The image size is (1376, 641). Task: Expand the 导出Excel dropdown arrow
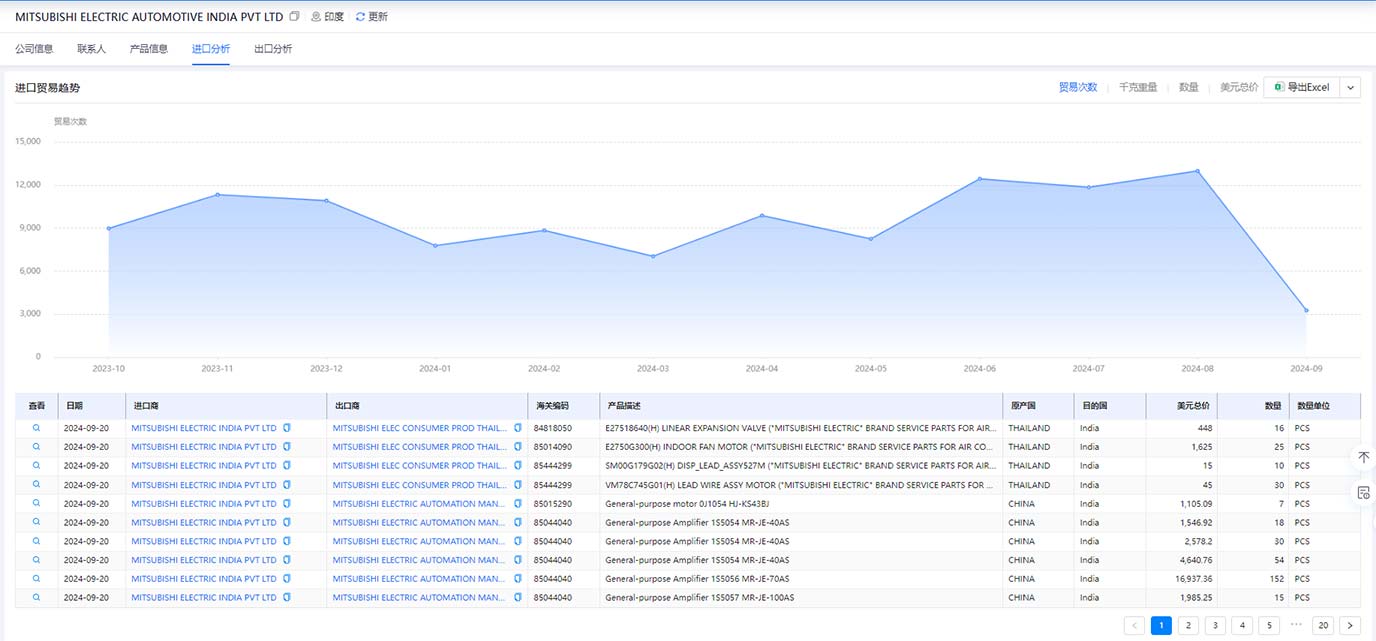(1350, 88)
